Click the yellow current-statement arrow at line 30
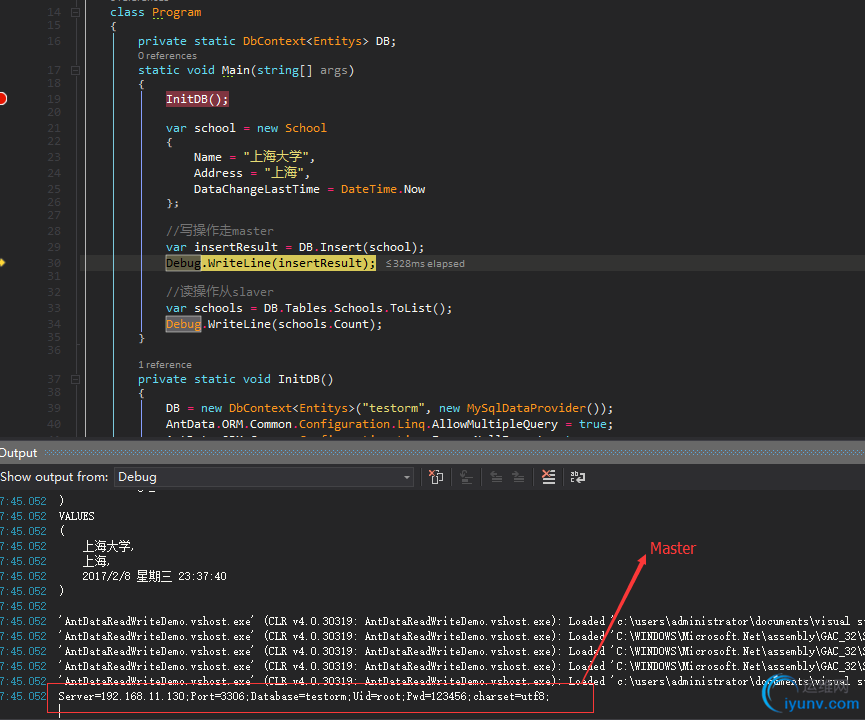The image size is (865, 720). (x=2, y=263)
